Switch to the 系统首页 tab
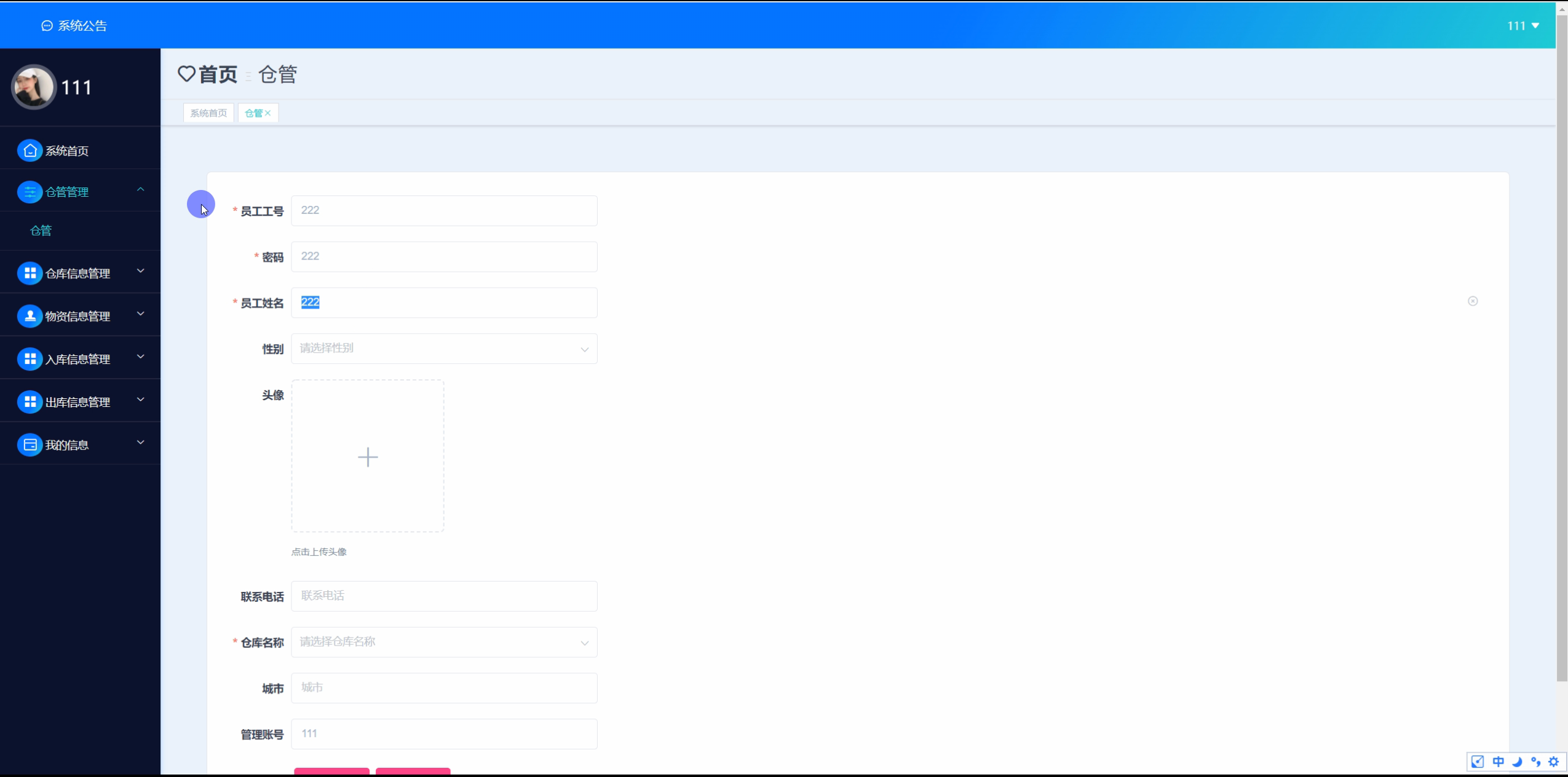Screen dimensions: 1568x777 tap(208, 113)
